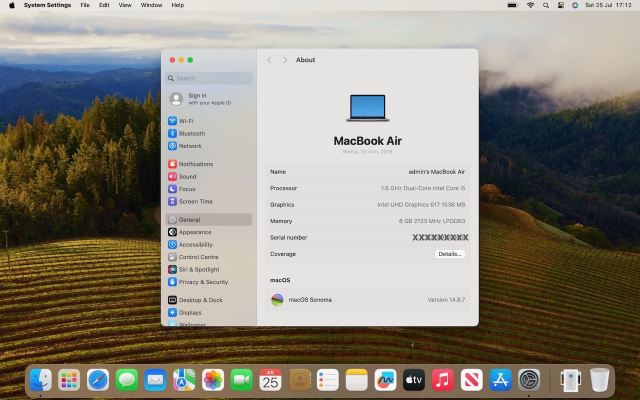Open the Apple menu
Screen dimensions: 640x400
tap(12, 5)
